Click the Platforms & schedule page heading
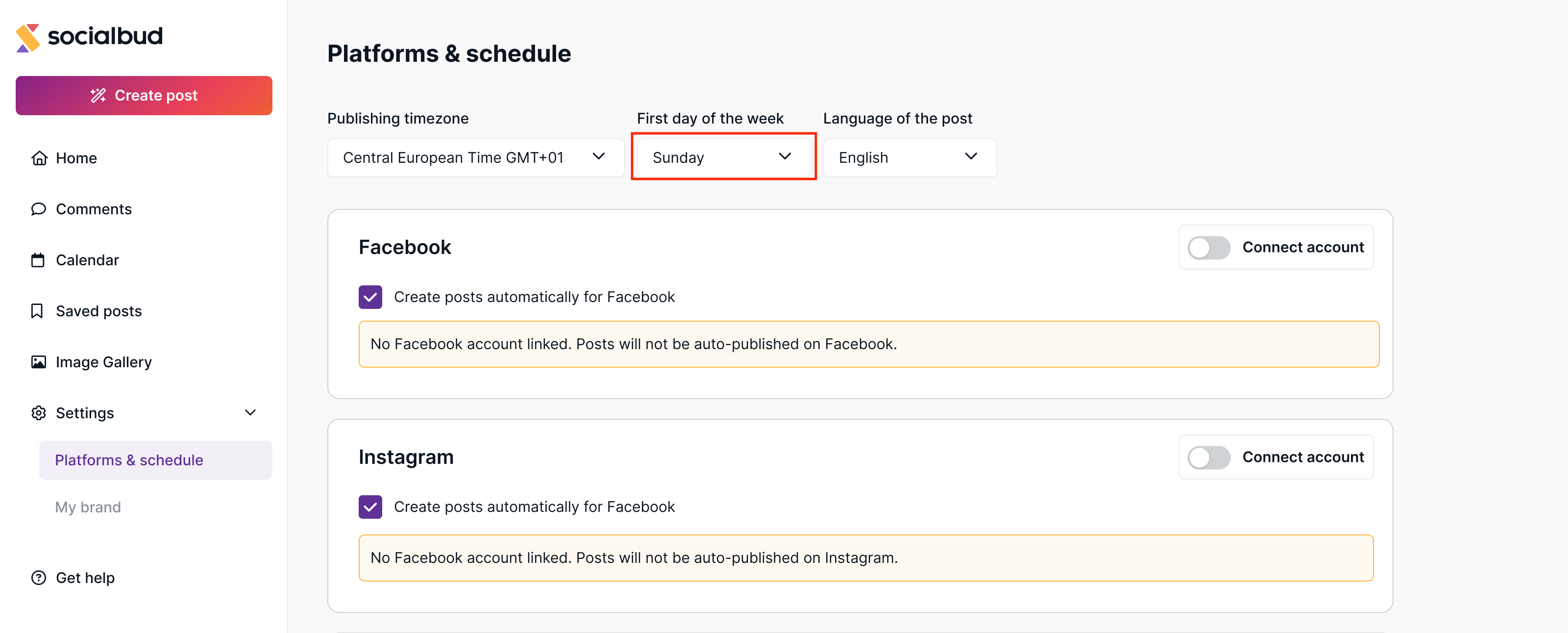Screen dimensions: 1568x633 point(449,53)
